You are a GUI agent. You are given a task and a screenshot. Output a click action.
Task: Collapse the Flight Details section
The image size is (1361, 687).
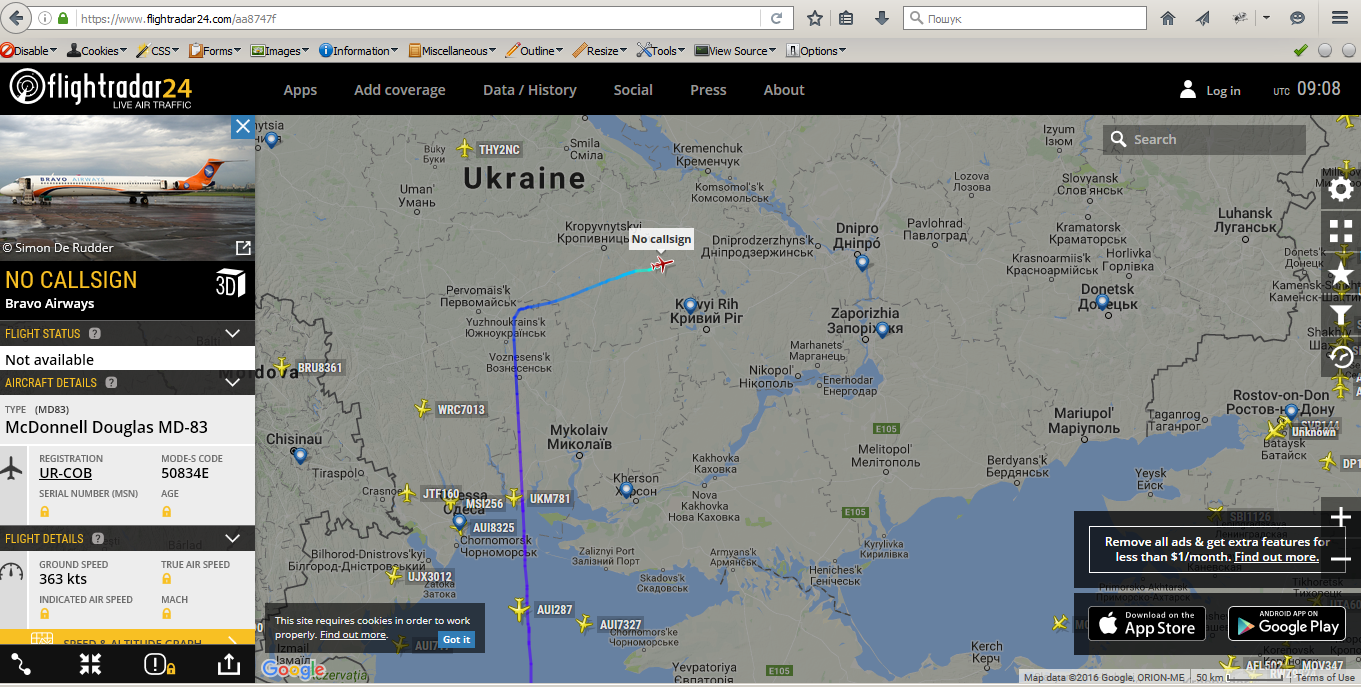point(233,538)
